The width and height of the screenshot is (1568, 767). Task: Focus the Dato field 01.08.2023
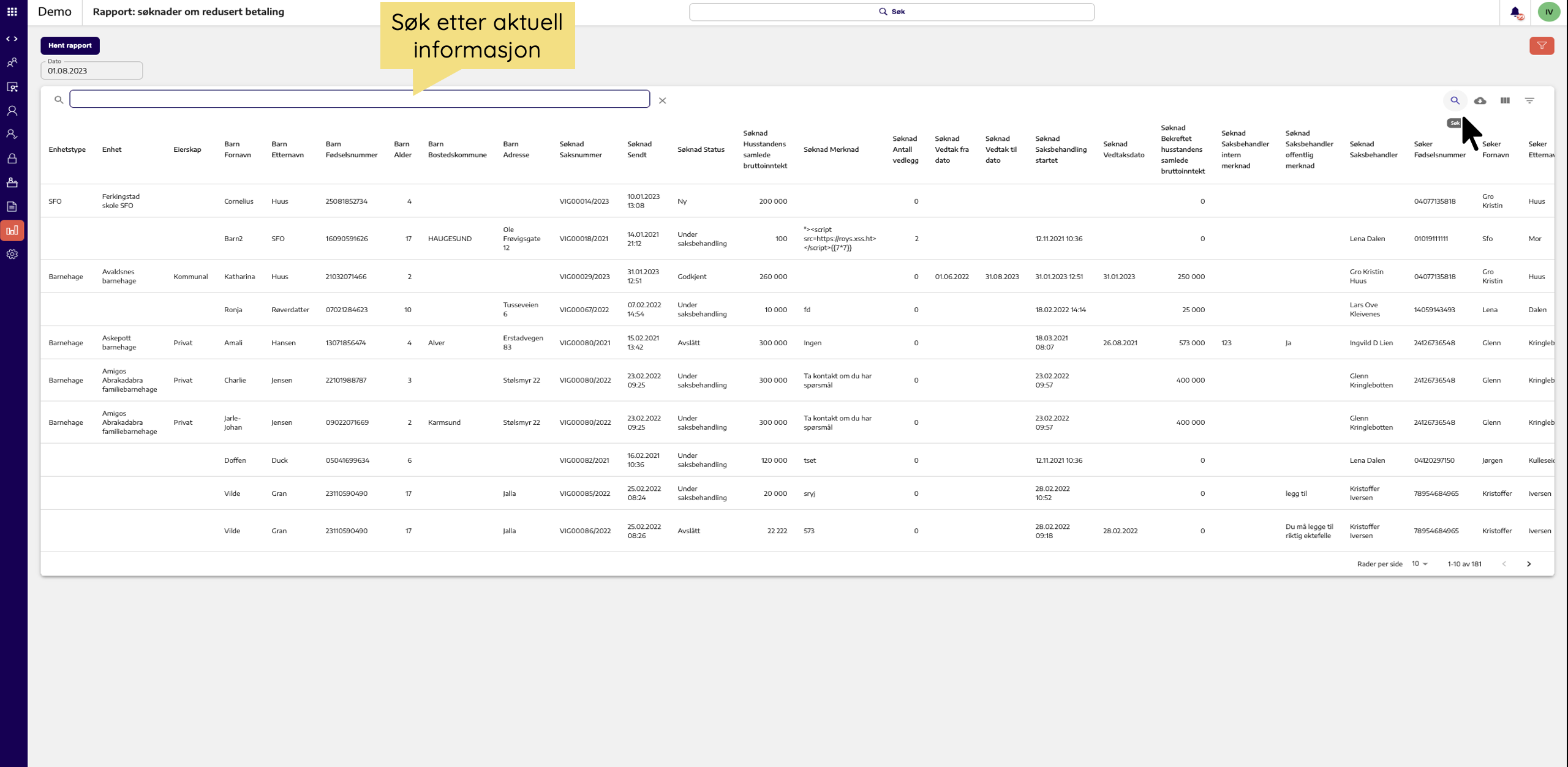click(x=92, y=70)
